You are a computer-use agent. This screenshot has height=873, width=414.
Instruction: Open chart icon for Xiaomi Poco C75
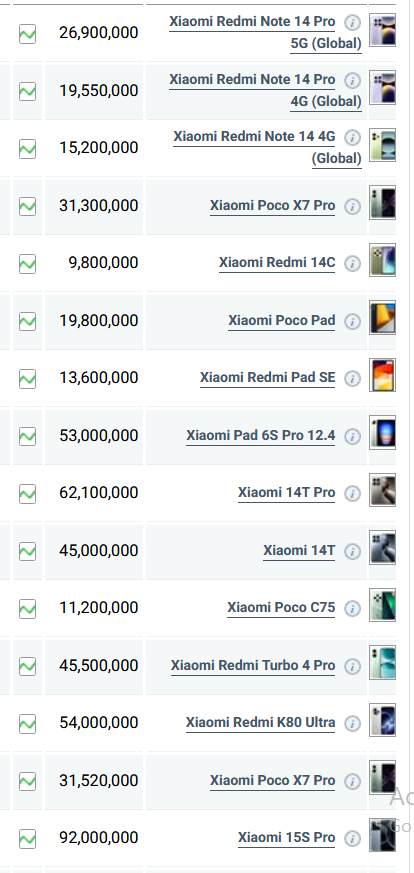point(27,609)
